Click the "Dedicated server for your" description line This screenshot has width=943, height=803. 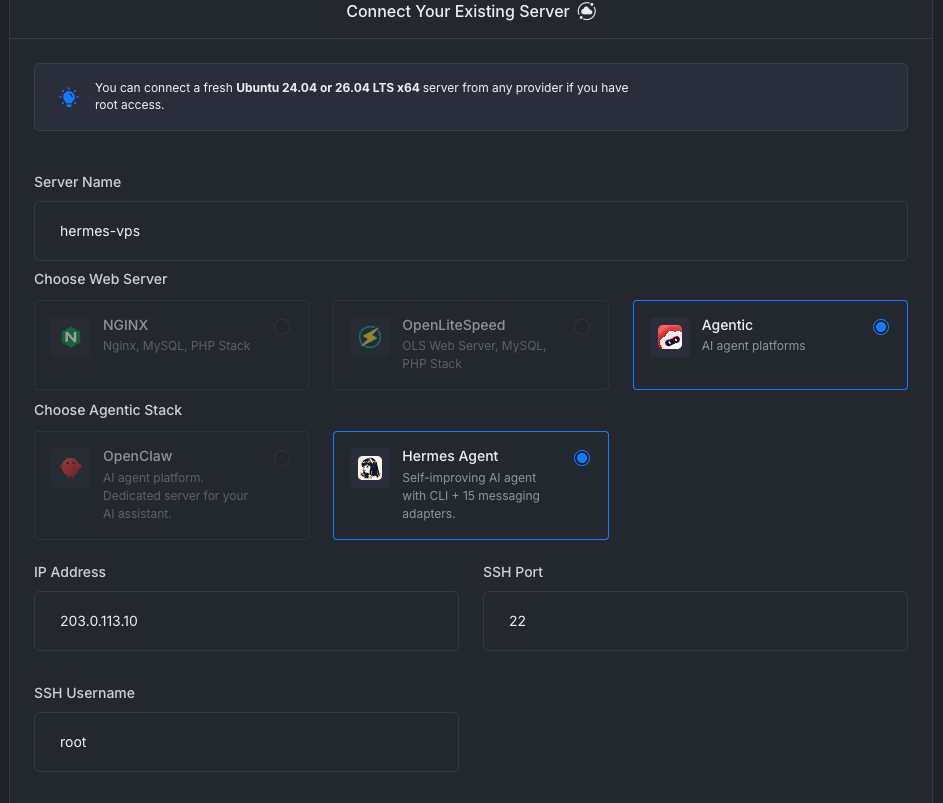coord(175,496)
